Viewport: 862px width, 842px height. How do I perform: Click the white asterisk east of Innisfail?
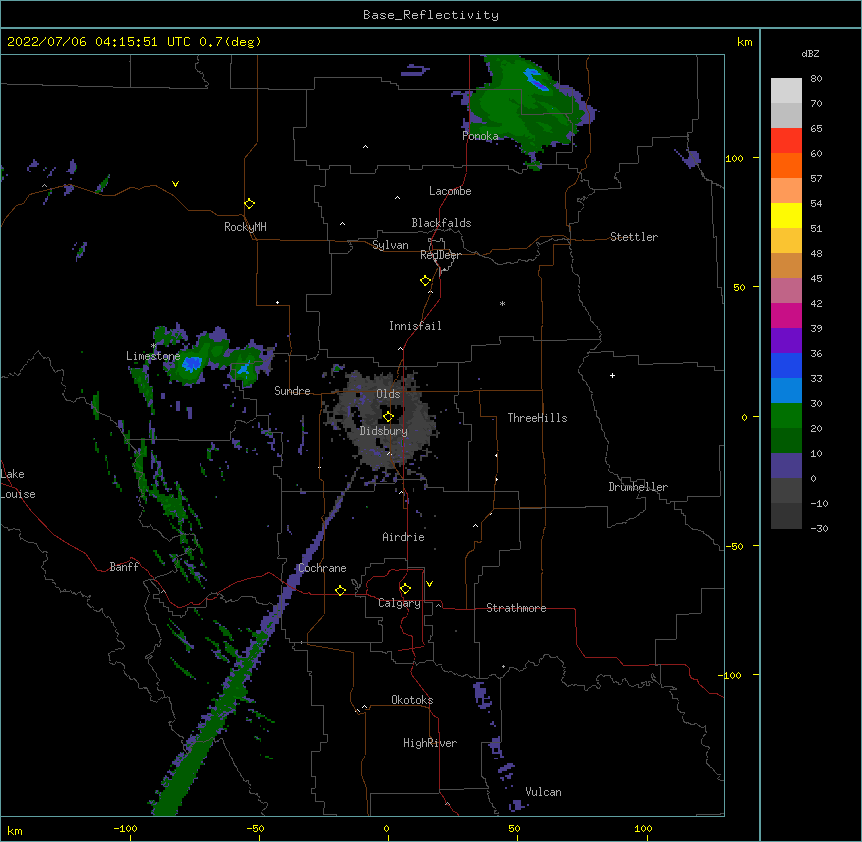[x=502, y=303]
